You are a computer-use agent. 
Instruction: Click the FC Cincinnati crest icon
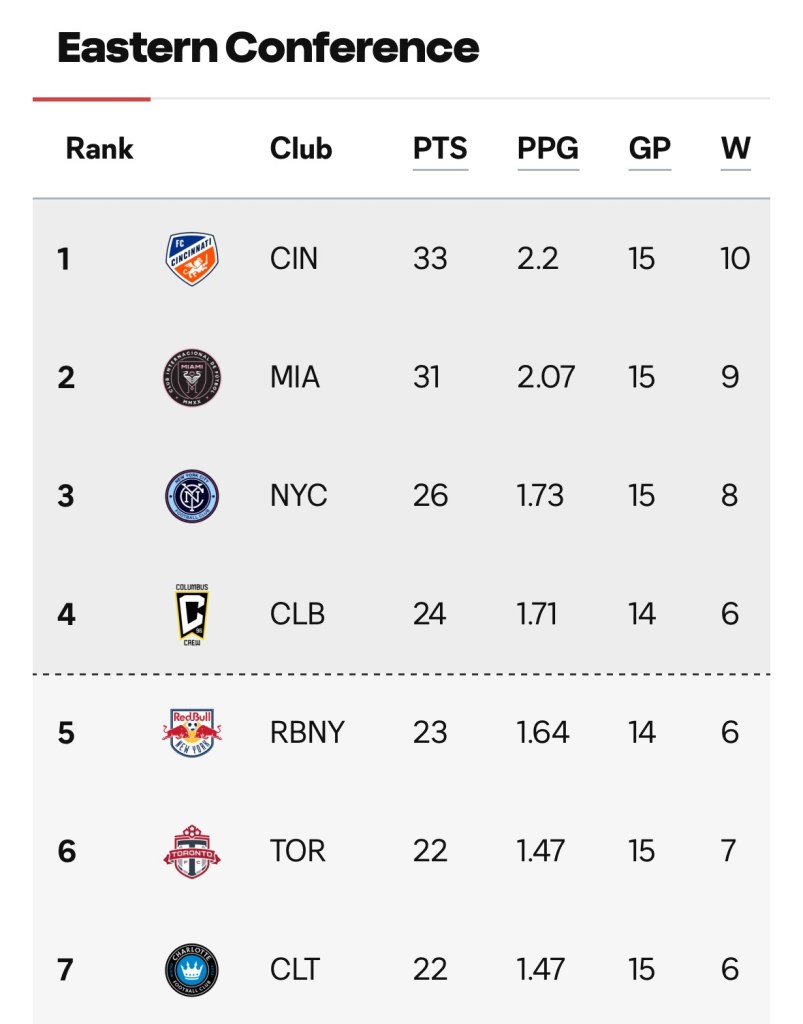[x=191, y=259]
